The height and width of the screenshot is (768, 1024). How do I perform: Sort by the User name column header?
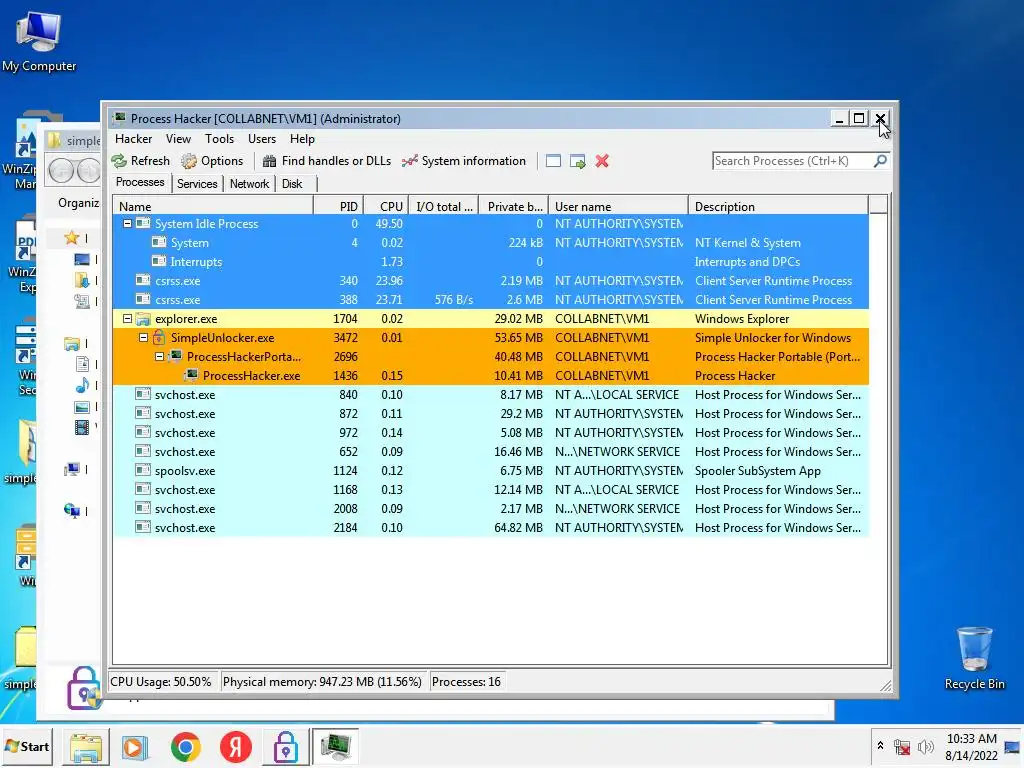coord(618,206)
